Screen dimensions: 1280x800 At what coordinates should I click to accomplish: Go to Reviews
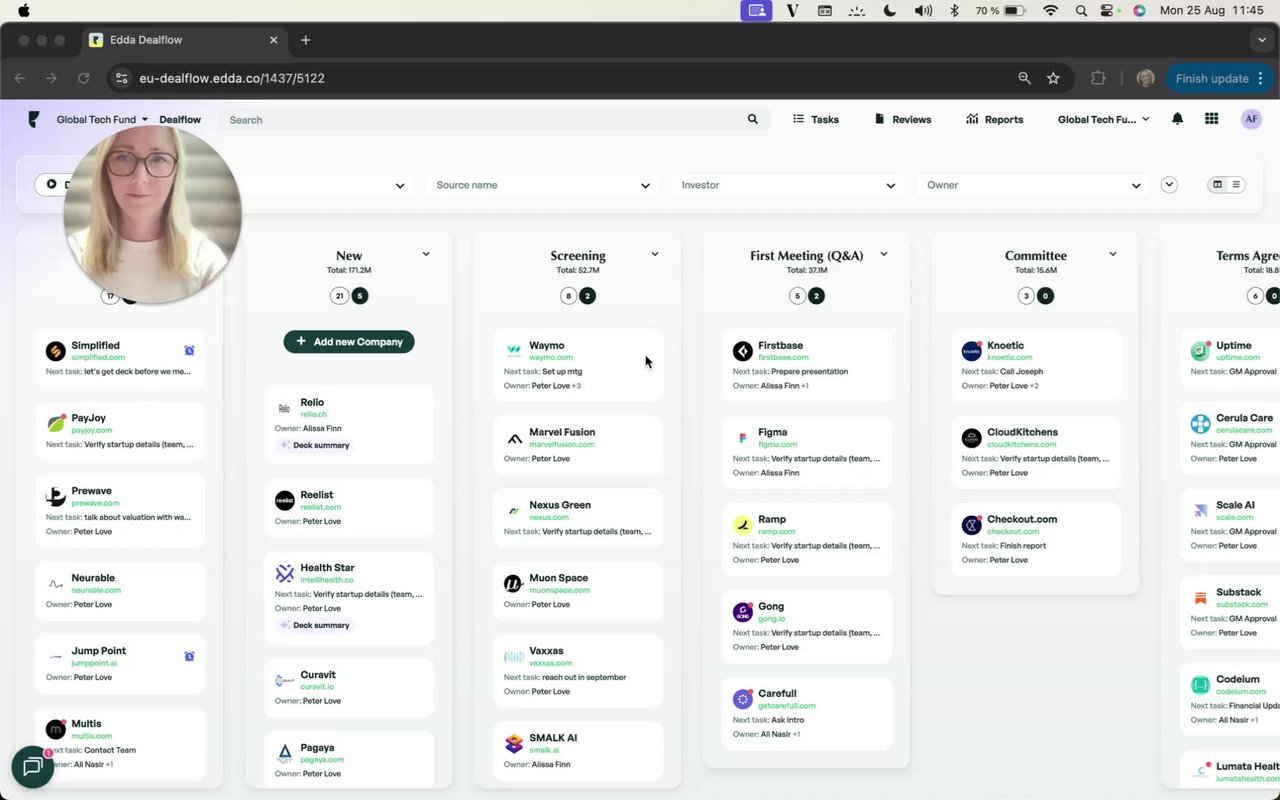click(x=903, y=119)
